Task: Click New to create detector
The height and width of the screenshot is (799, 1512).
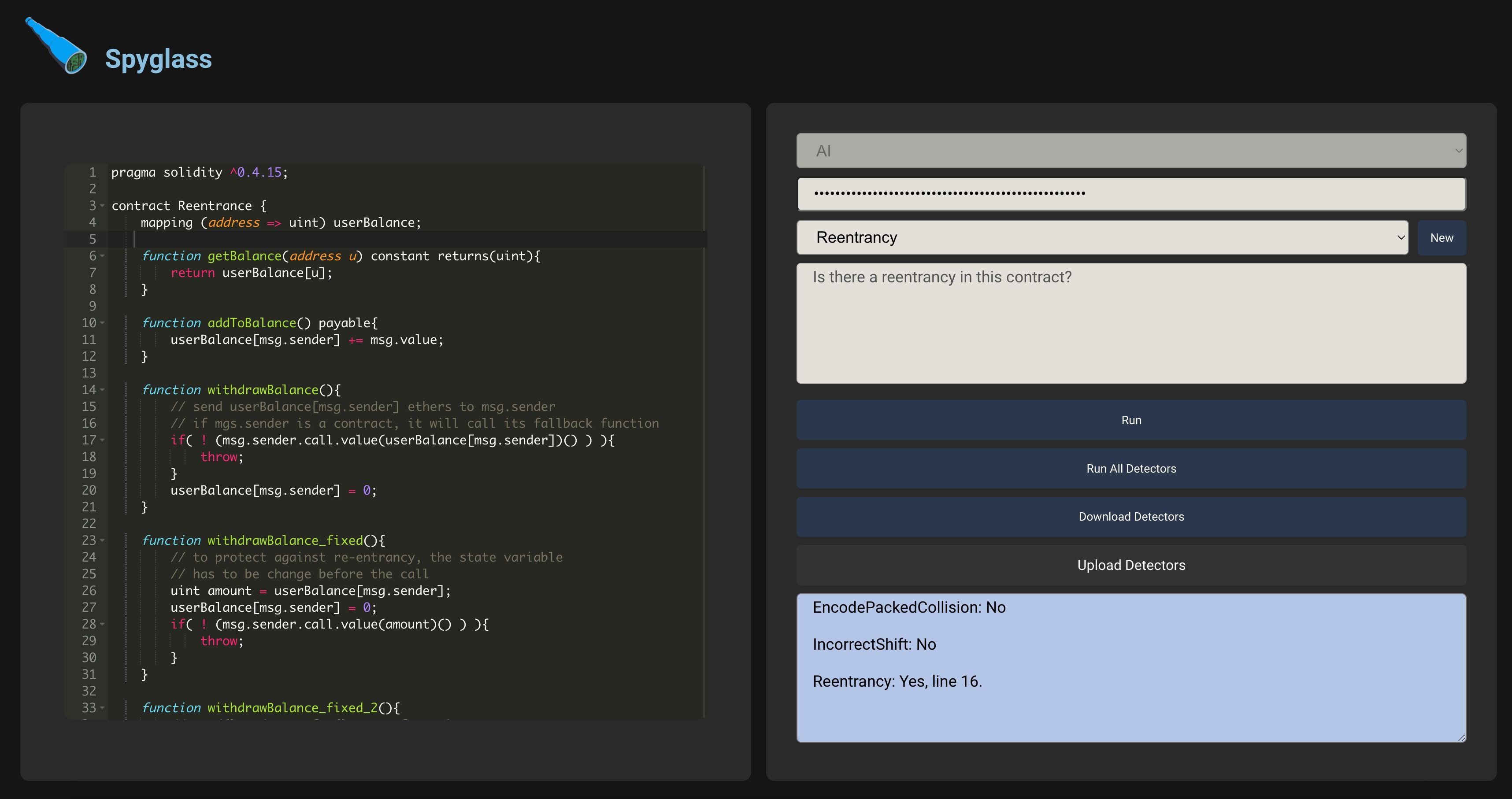Action: pos(1441,237)
